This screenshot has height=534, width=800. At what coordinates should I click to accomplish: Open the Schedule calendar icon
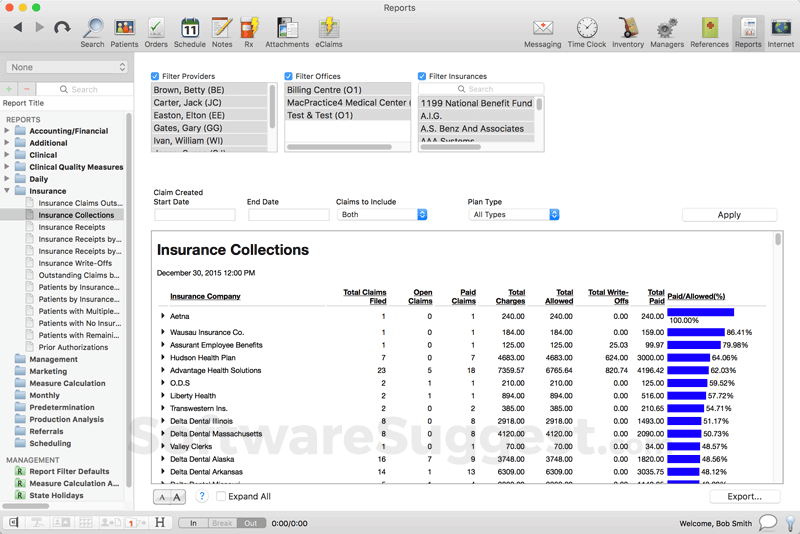[x=189, y=29]
